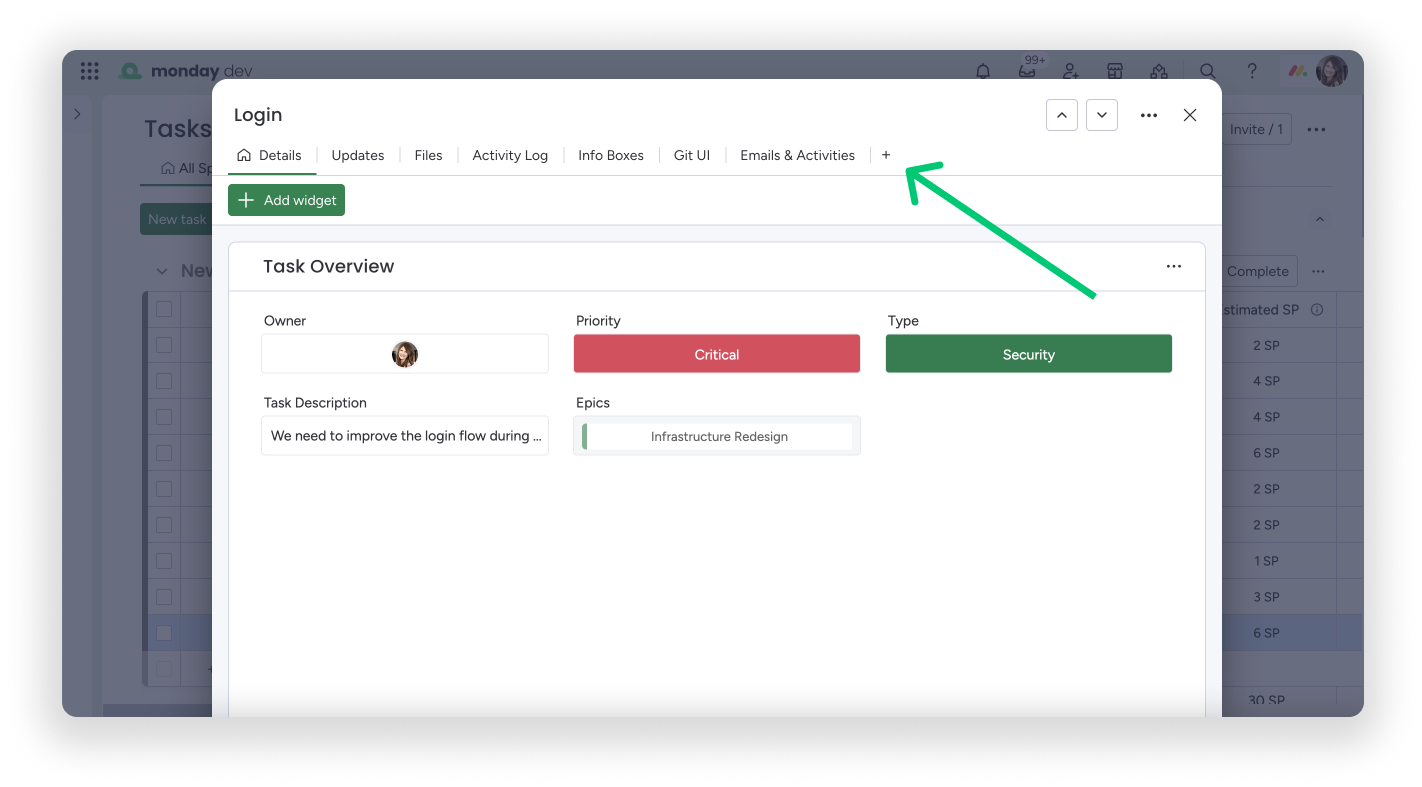The image size is (1422, 787).
Task: Click the invite members icon in header
Action: point(1070,71)
